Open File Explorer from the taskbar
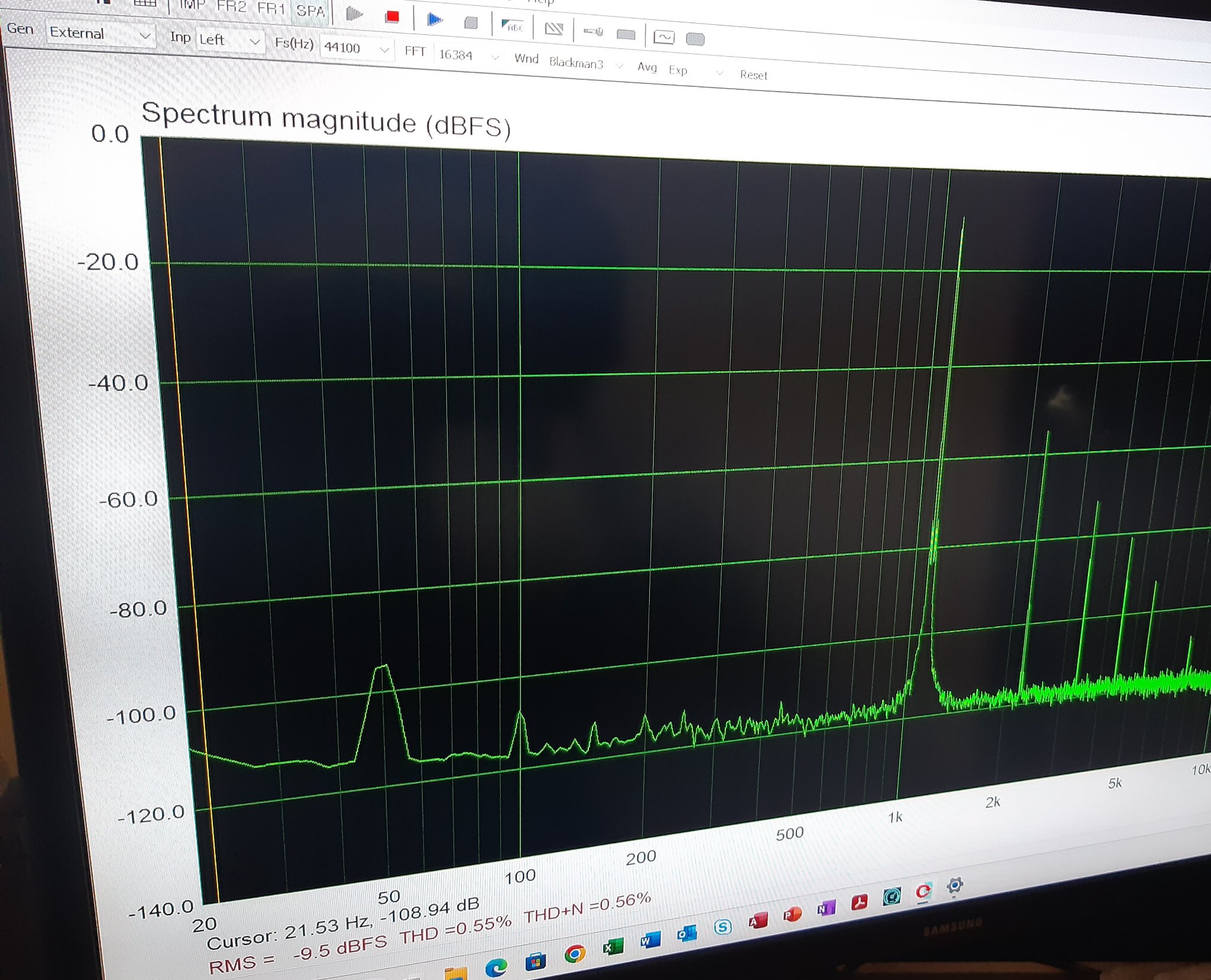The image size is (1211, 980). click(455, 973)
